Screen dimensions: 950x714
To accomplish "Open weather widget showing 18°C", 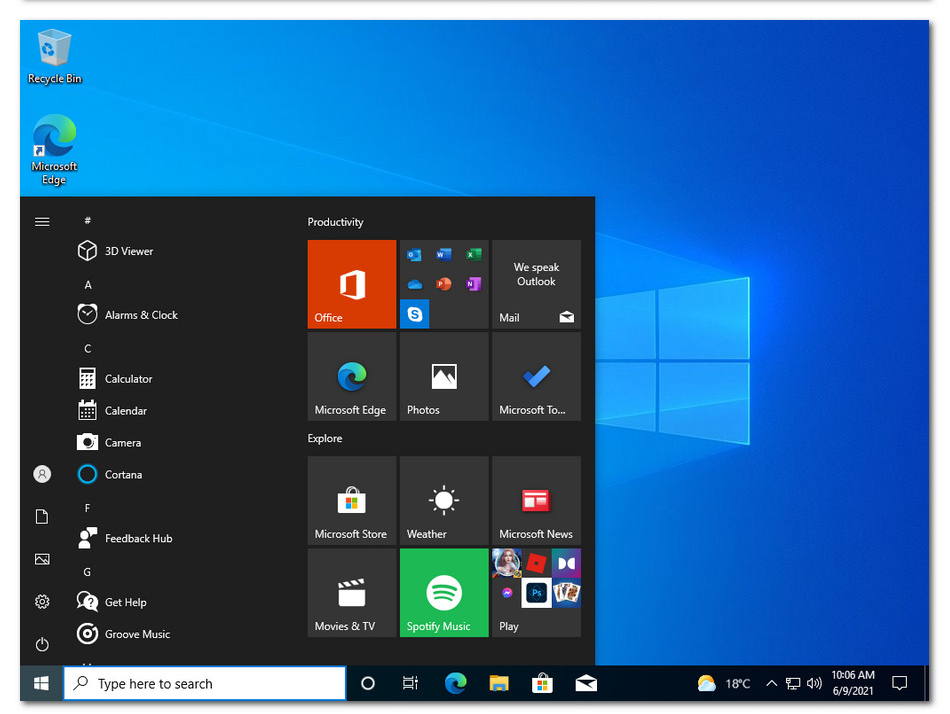I will pos(723,684).
